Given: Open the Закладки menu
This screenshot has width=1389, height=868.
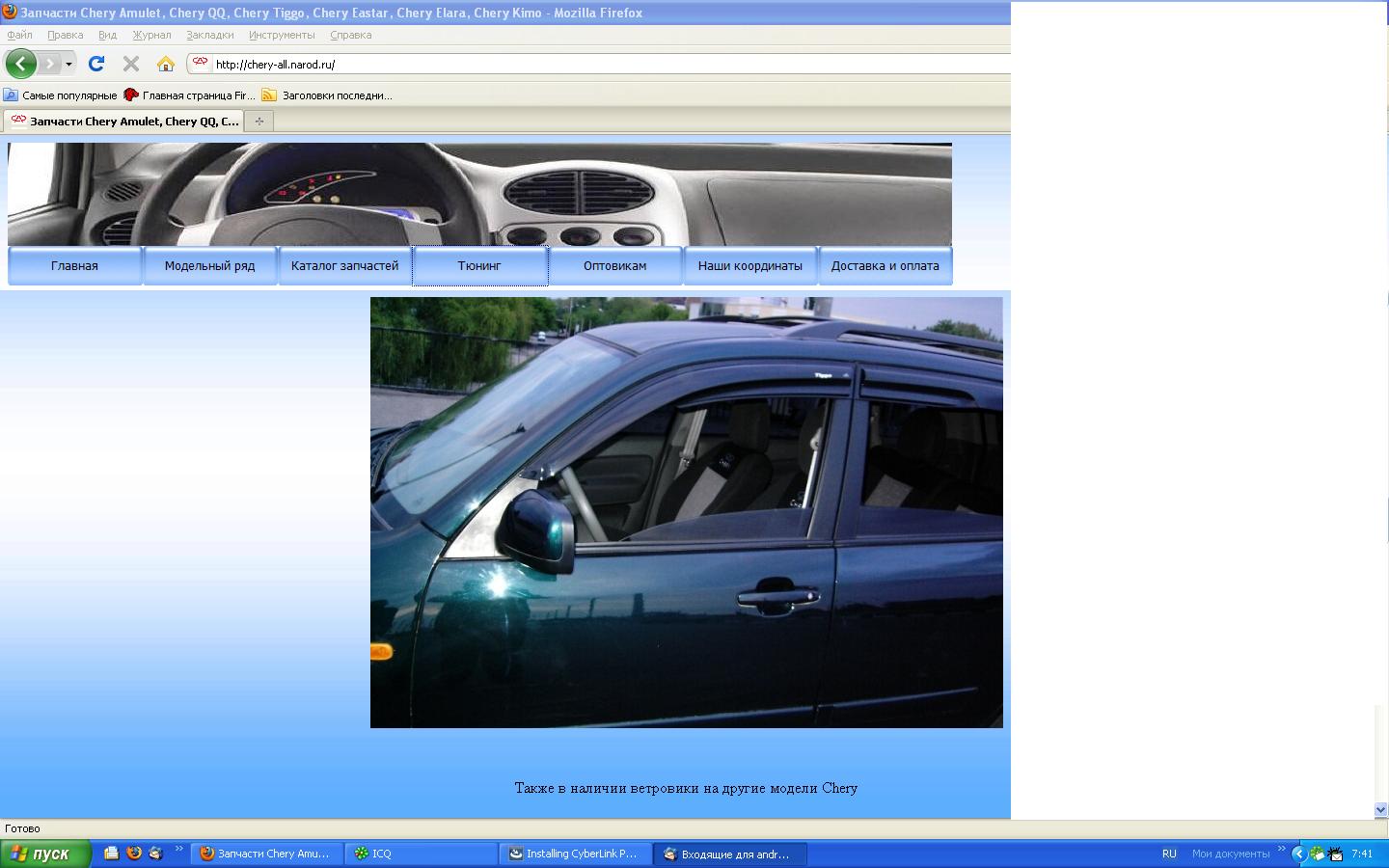Looking at the screenshot, I should (x=210, y=35).
